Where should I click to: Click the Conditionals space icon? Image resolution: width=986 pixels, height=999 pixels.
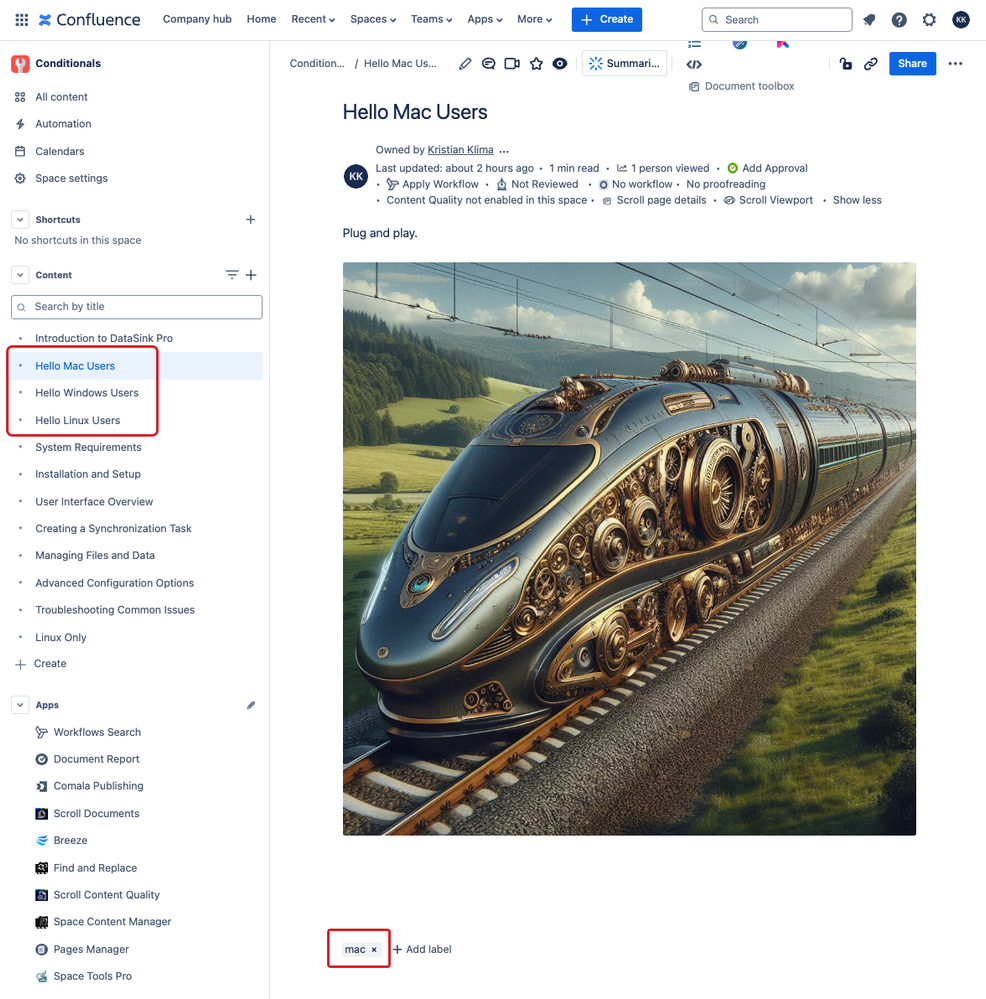pyautogui.click(x=20, y=64)
